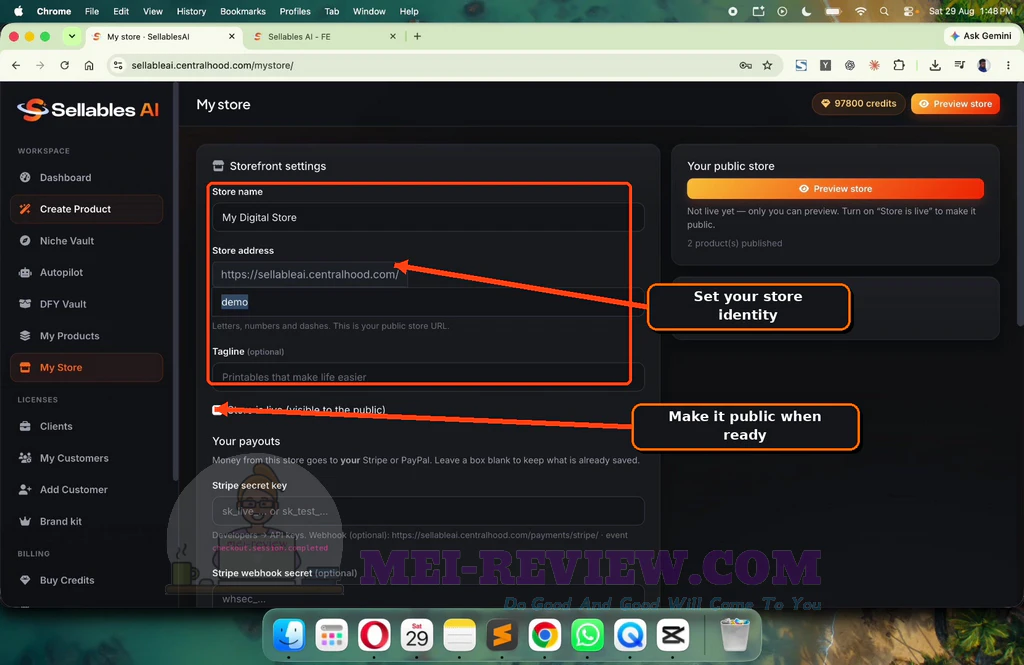
Task: Open WhatsApp from the dock
Action: (588, 635)
